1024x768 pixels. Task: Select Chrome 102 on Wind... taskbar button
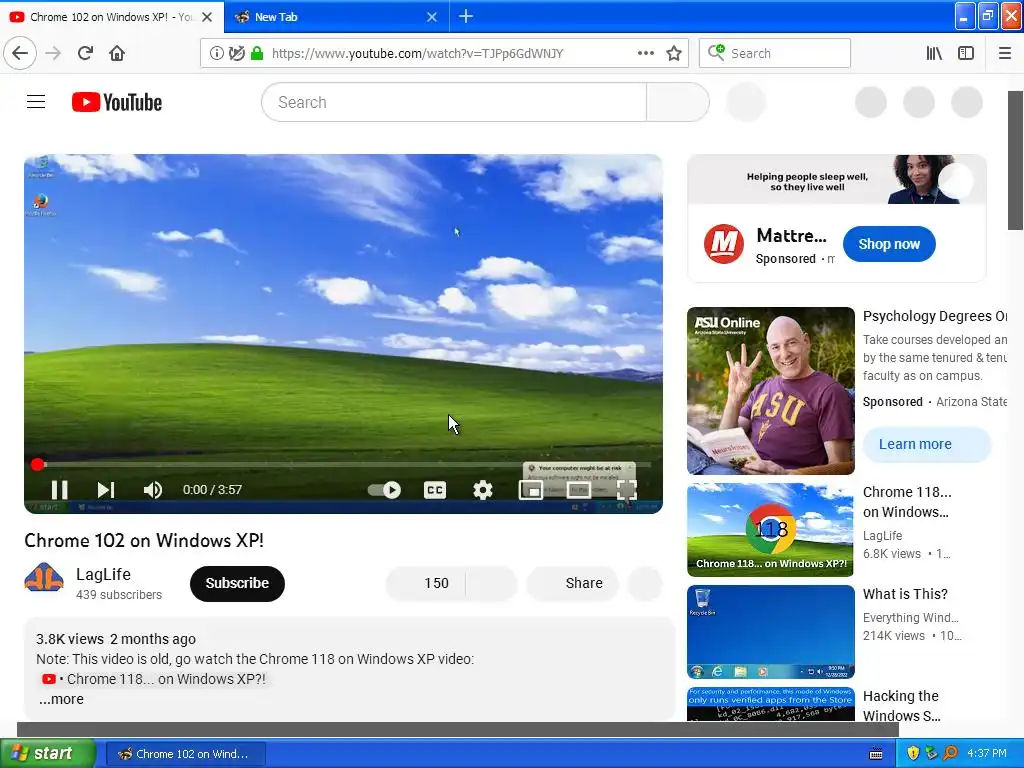[x=185, y=754]
